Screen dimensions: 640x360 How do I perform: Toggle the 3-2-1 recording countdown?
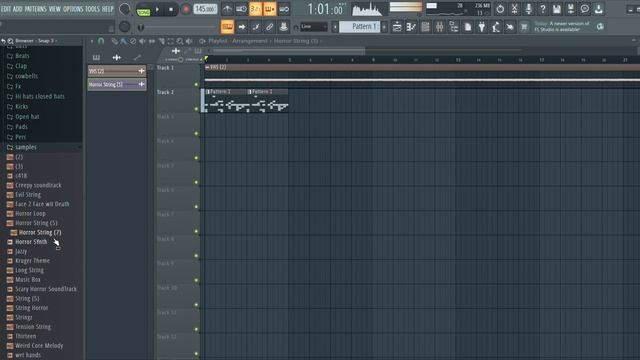pyautogui.click(x=256, y=9)
